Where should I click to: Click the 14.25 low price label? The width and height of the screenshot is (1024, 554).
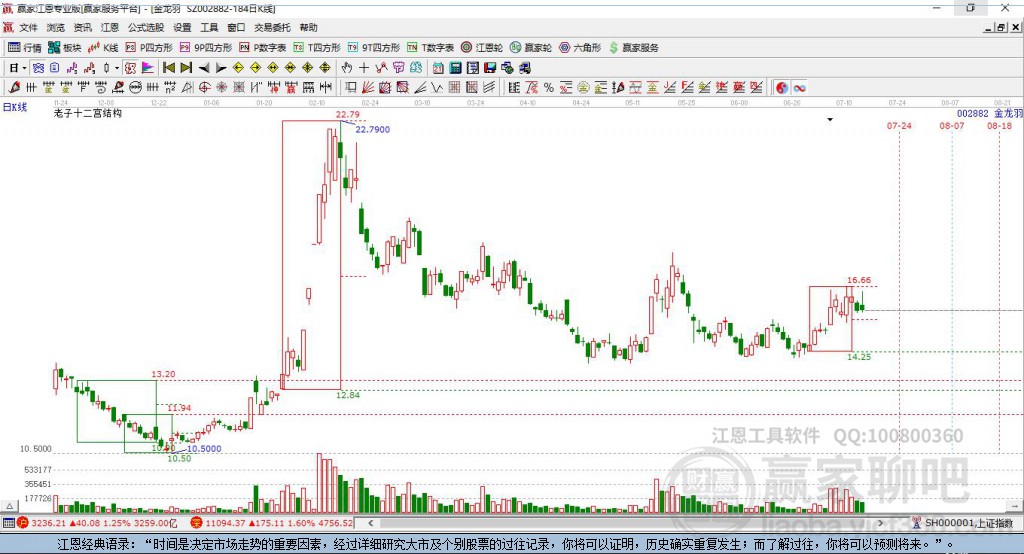859,357
